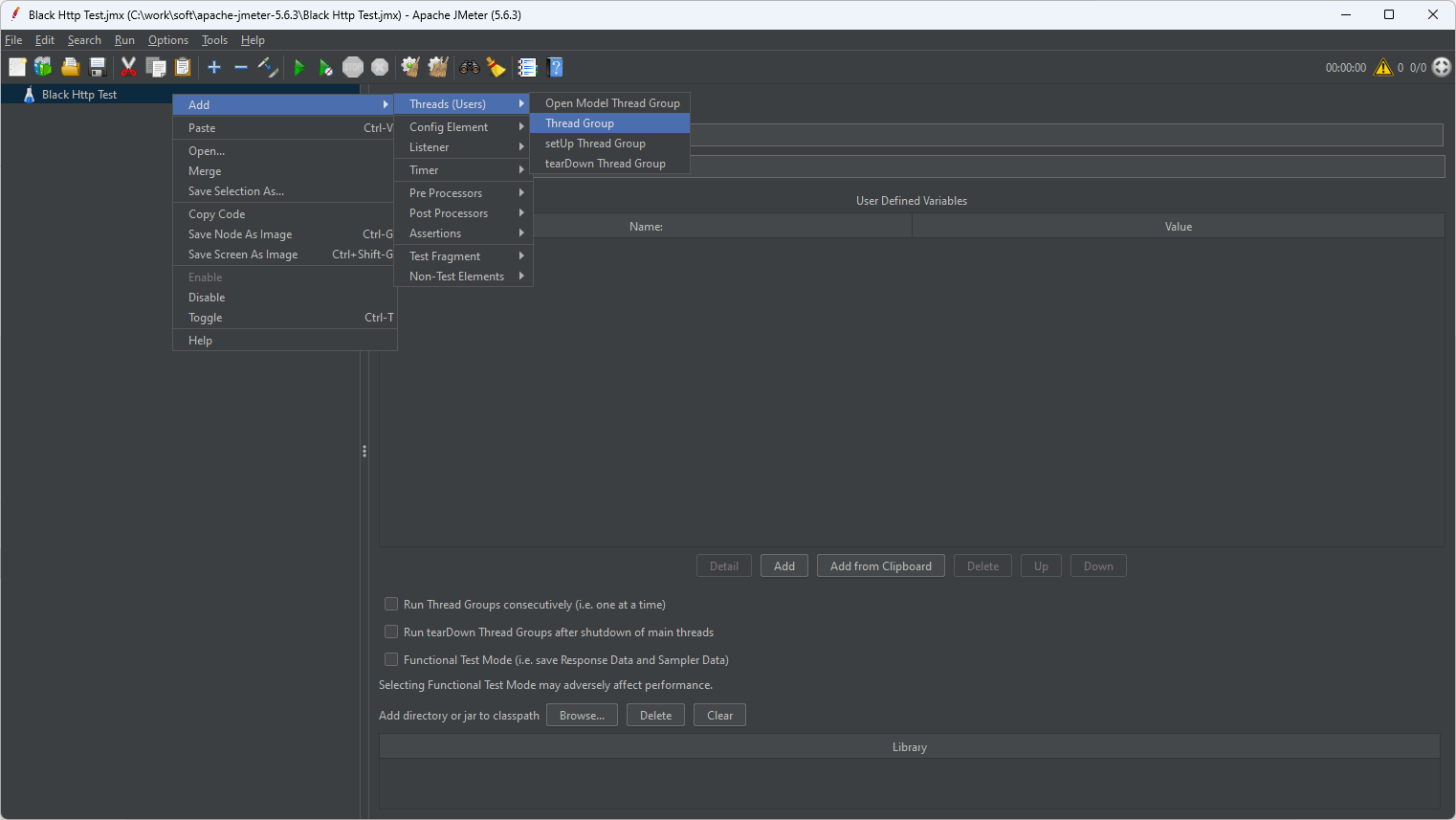The width and height of the screenshot is (1456, 820).
Task: Choose Copy Code menu entry
Action: pyautogui.click(x=285, y=213)
